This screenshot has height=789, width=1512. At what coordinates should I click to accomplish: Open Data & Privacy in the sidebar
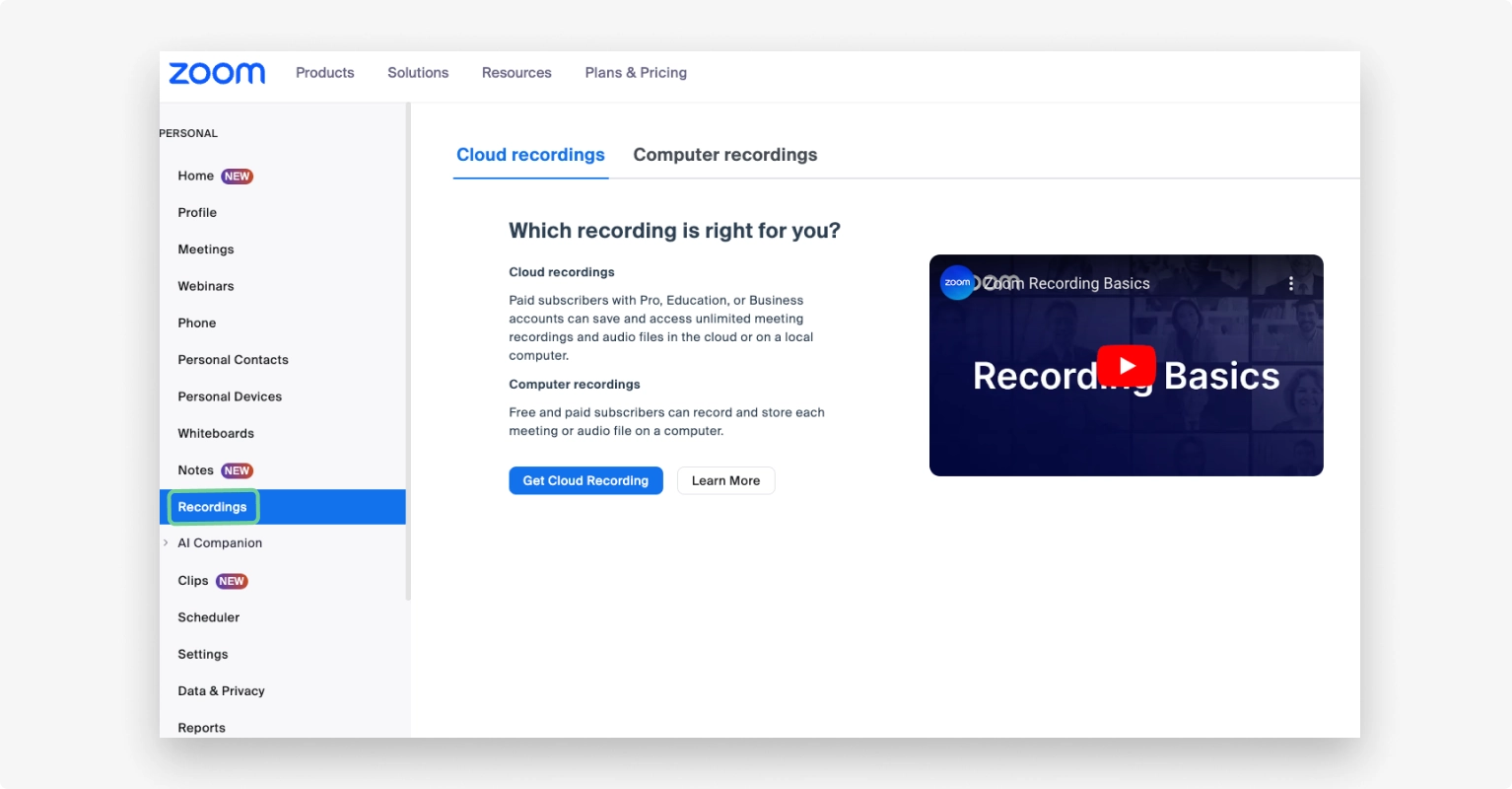(x=221, y=691)
